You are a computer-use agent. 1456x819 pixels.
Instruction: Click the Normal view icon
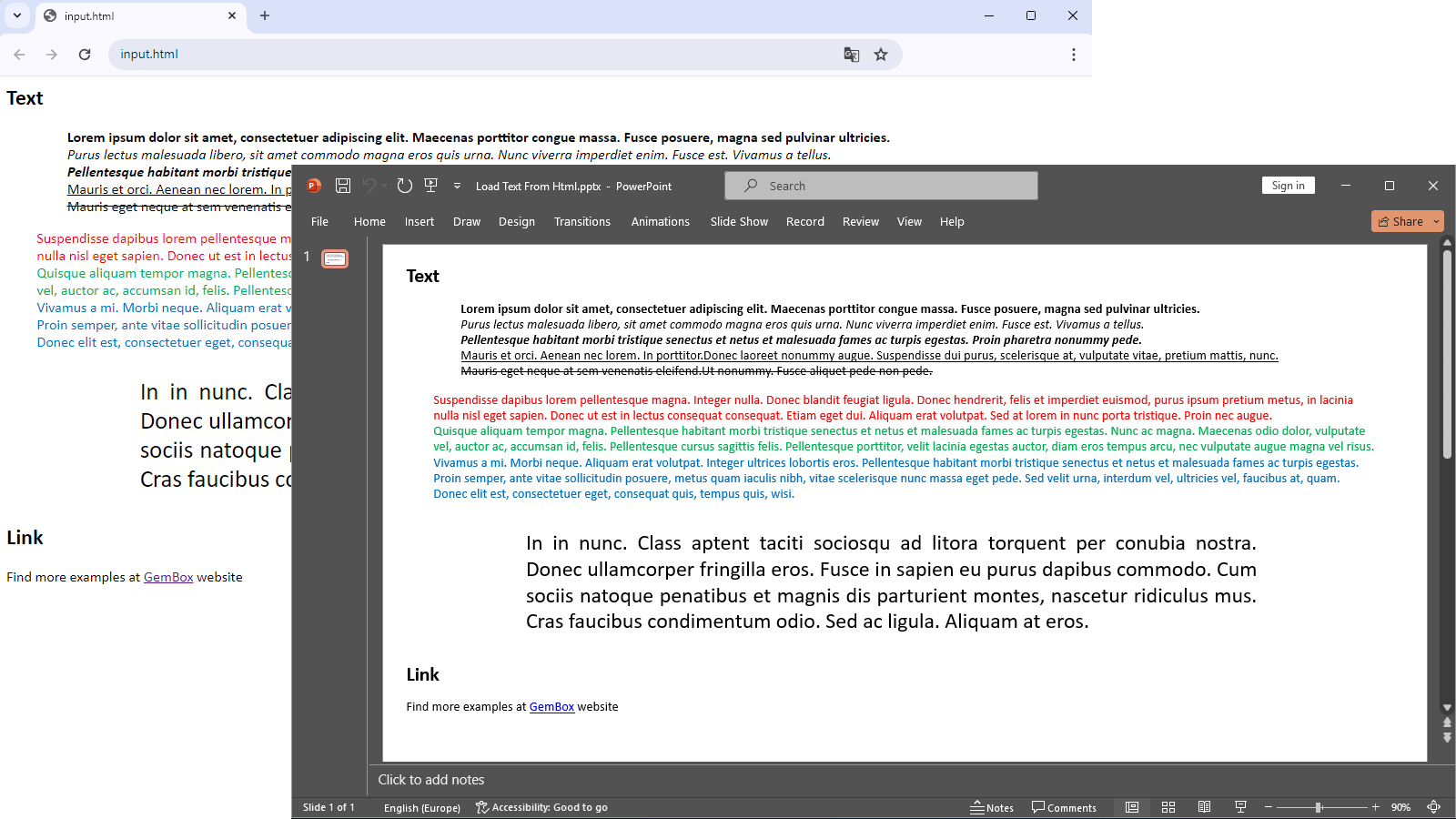(1132, 807)
